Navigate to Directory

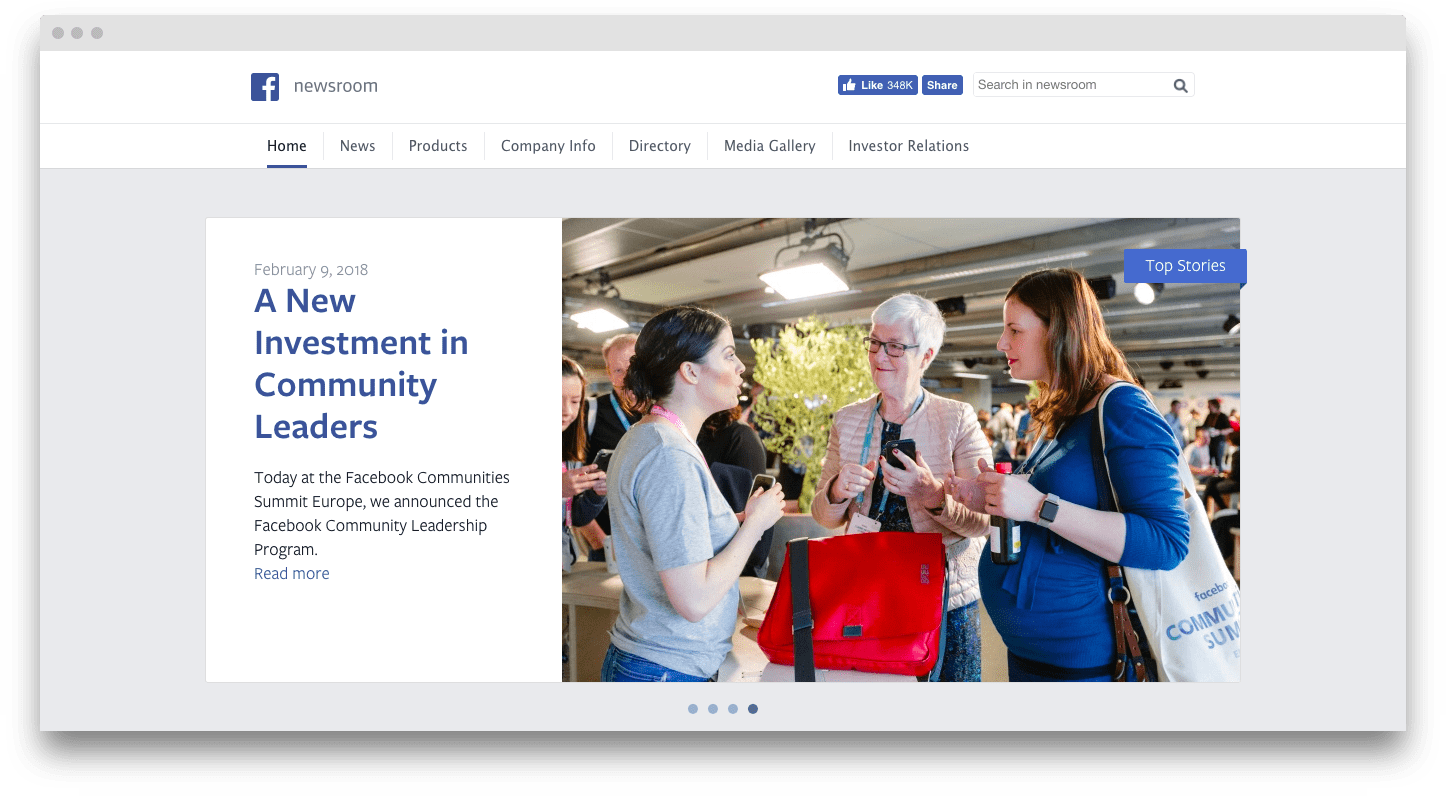(x=660, y=146)
